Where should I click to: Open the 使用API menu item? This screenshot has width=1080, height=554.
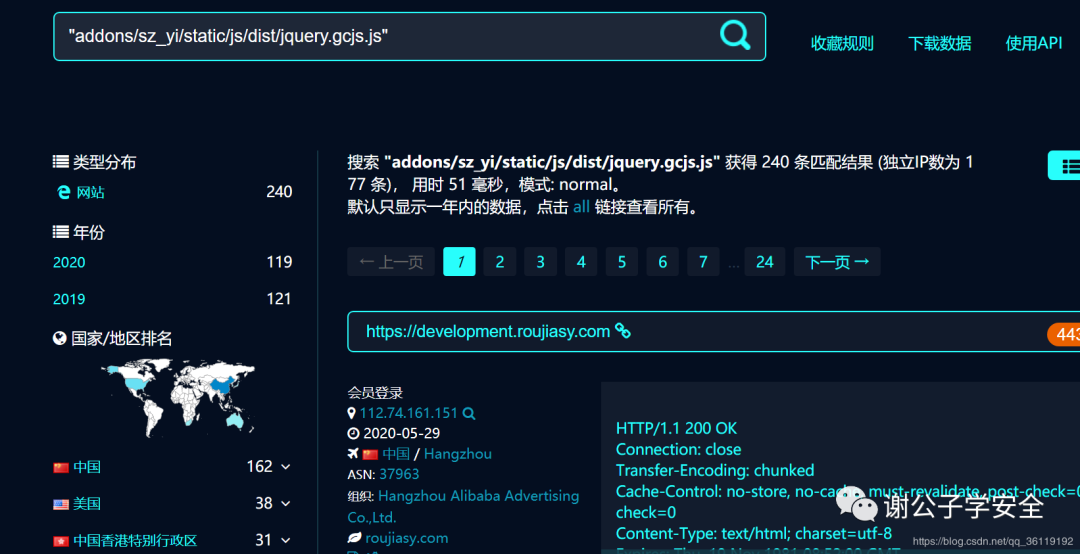coord(1034,43)
